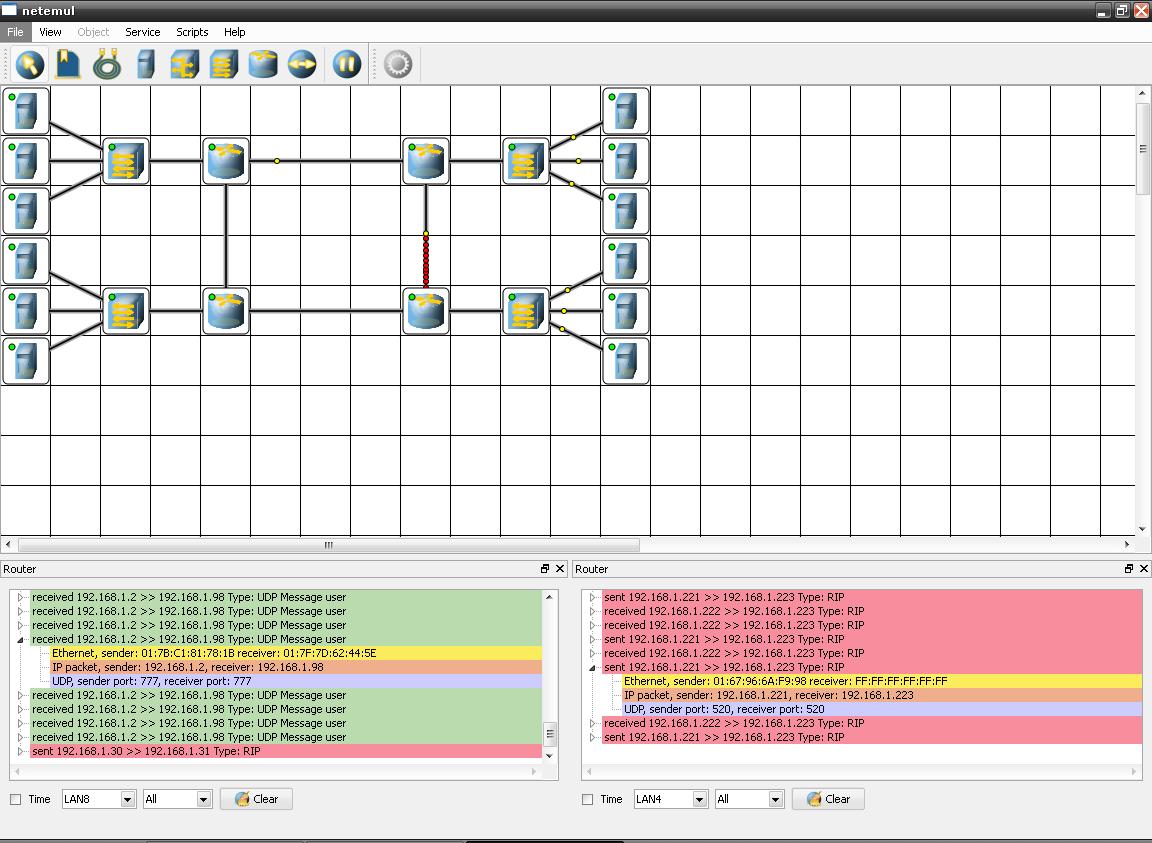Pick the computer device tool
This screenshot has width=1152, height=843.
click(x=145, y=65)
